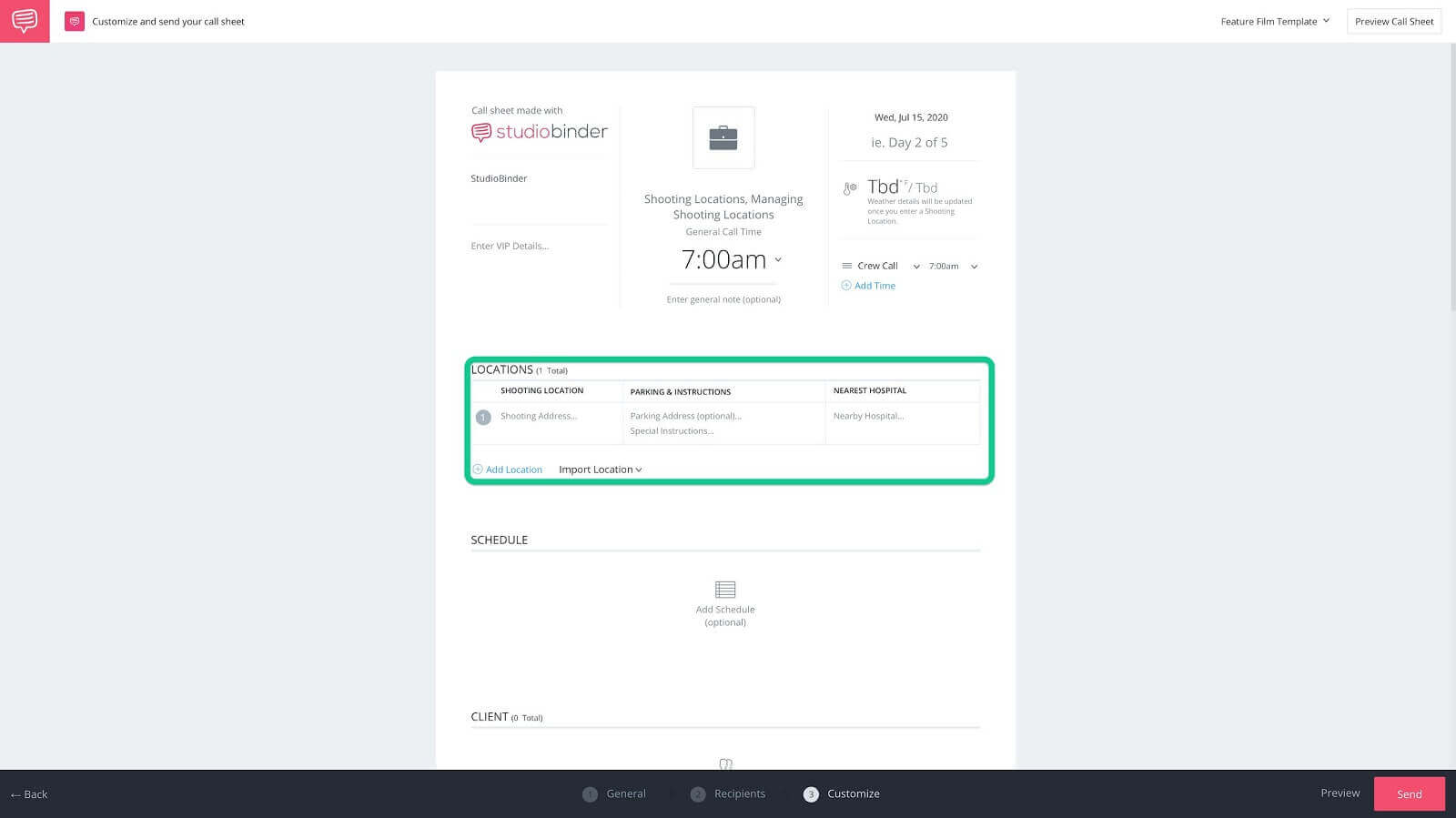Click the Special Instructions field
1456x818 pixels.
click(672, 431)
